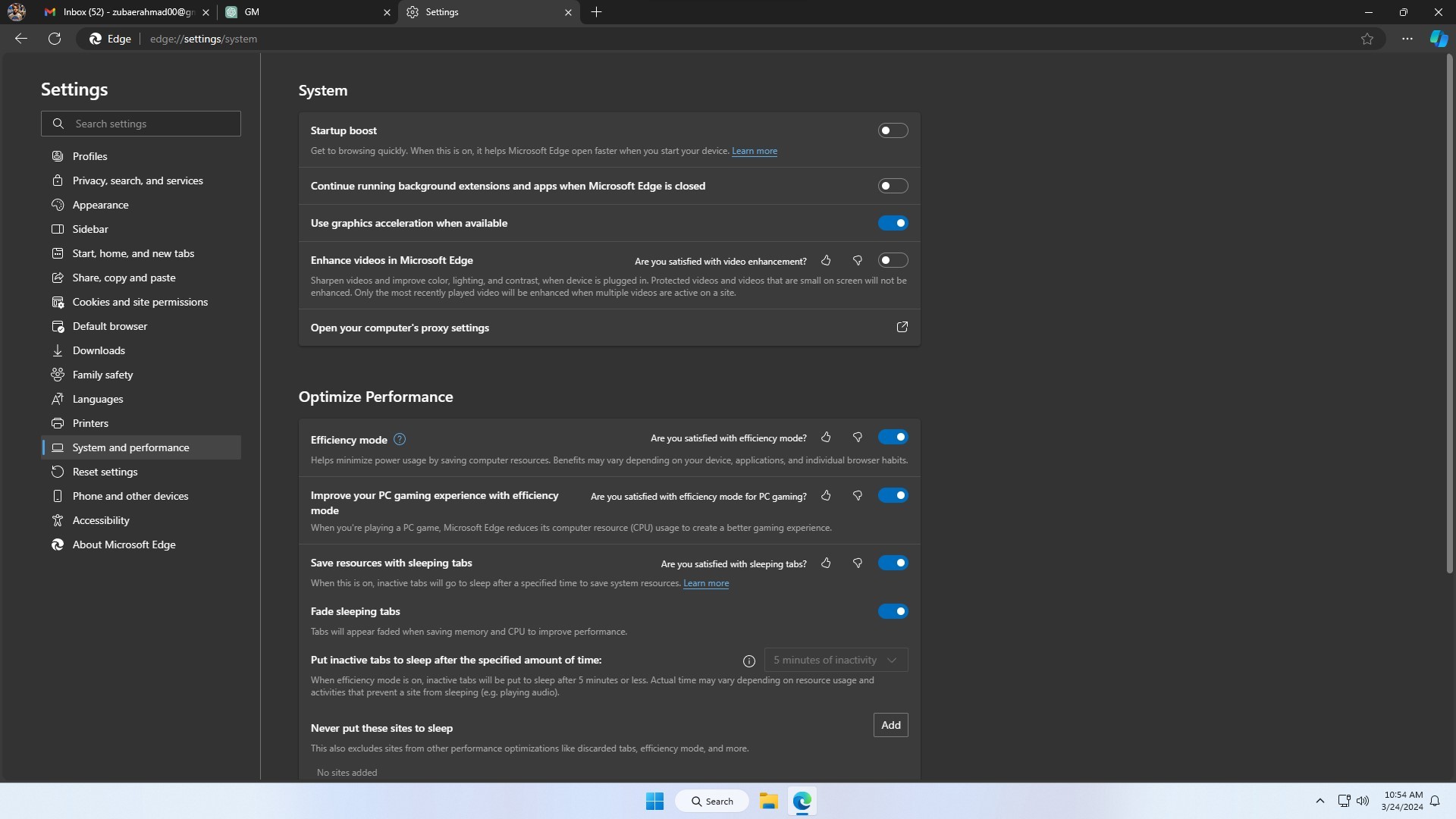Open Reset settings page
Image resolution: width=1456 pixels, height=819 pixels.
click(141, 472)
